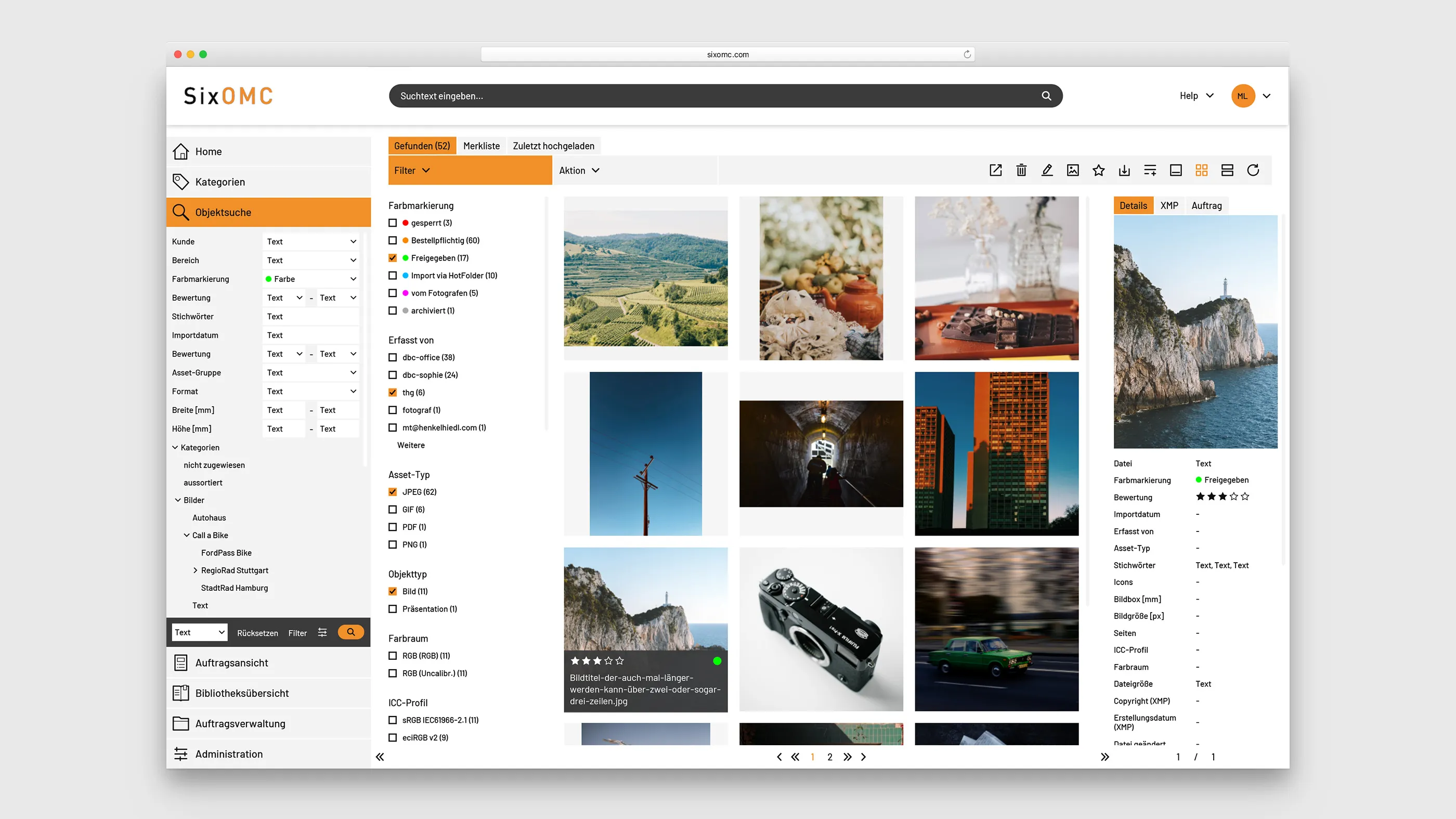The width and height of the screenshot is (1456, 819).
Task: Select StadtRad Hamburg category
Action: 235,588
